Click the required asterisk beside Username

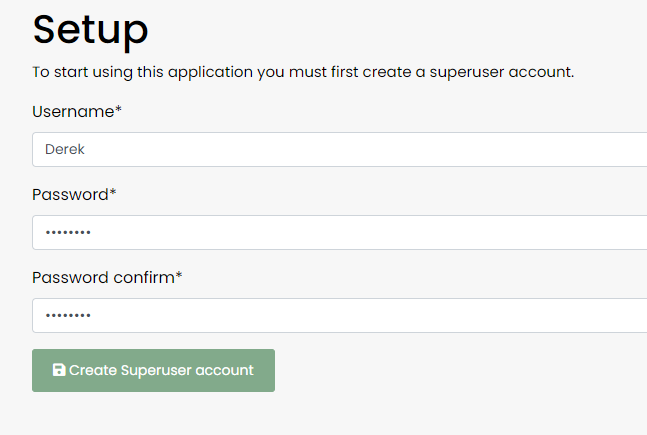[119, 111]
